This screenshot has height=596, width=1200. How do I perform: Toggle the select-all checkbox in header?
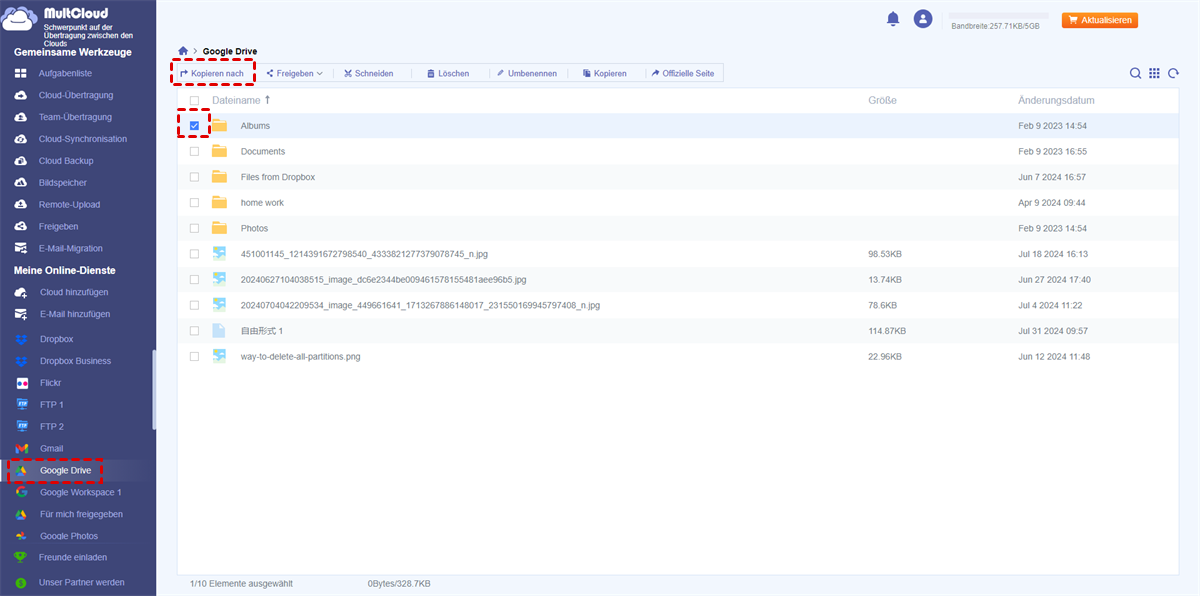[194, 101]
